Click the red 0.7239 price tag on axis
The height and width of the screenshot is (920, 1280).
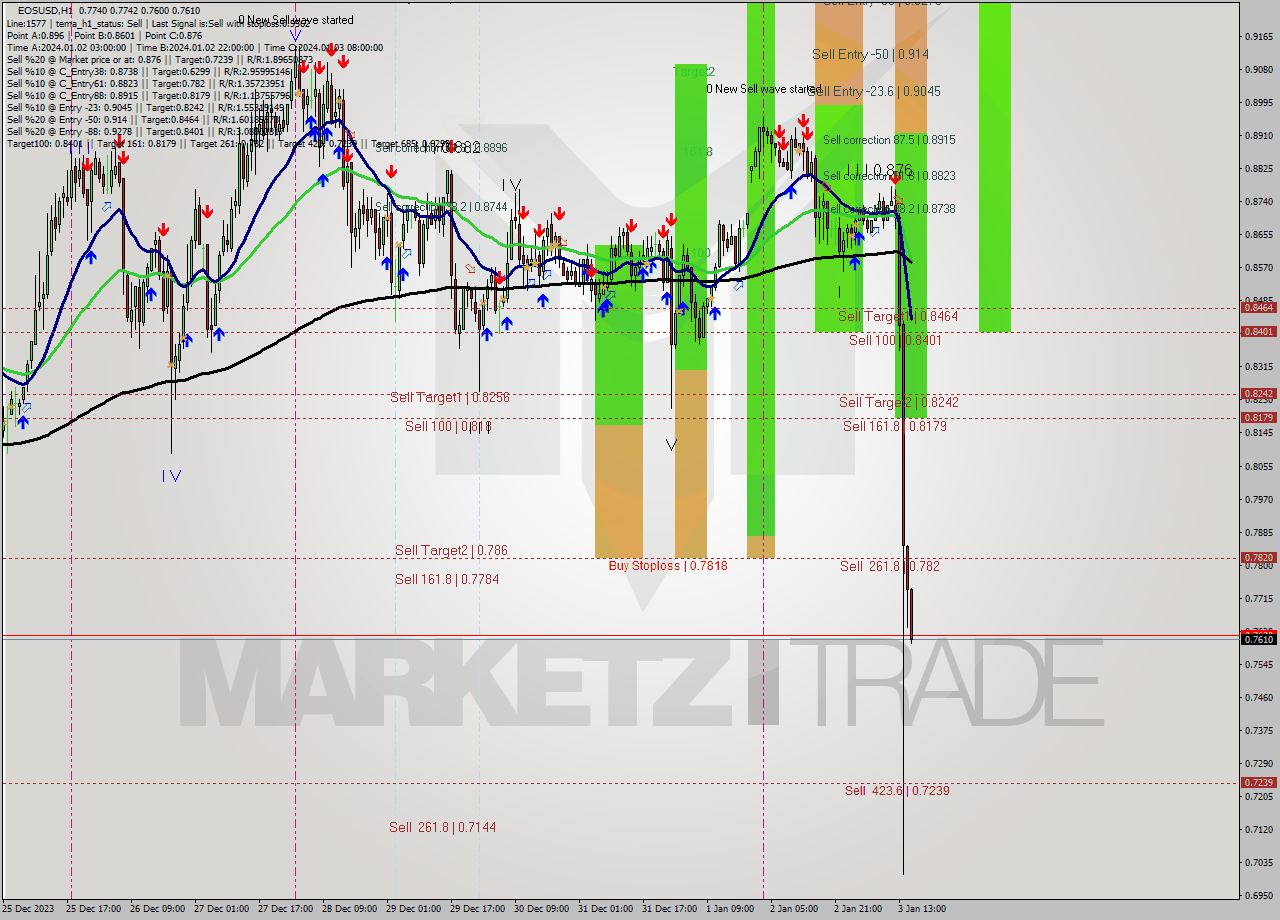[x=1258, y=782]
